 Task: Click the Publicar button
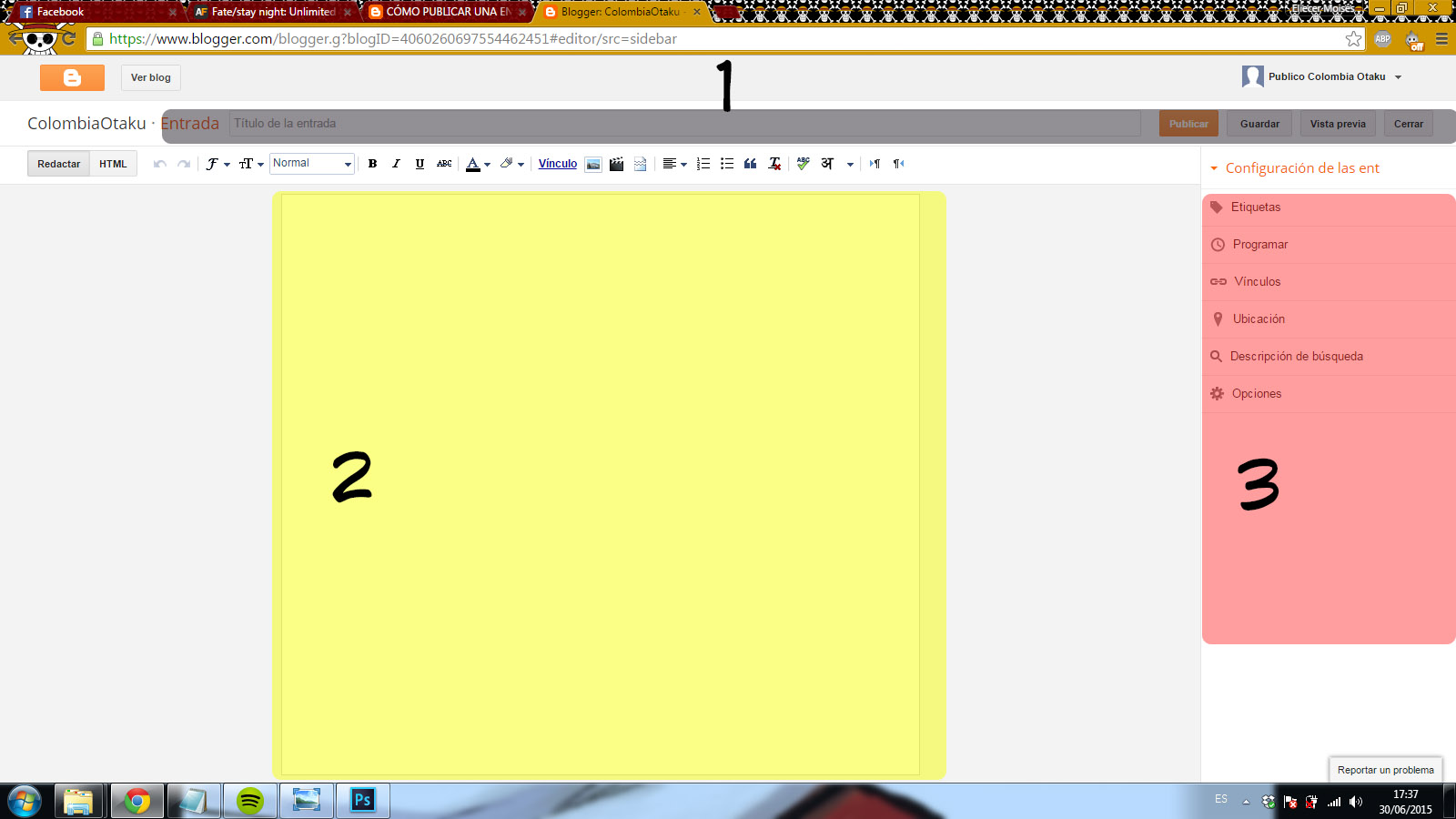point(1188,124)
